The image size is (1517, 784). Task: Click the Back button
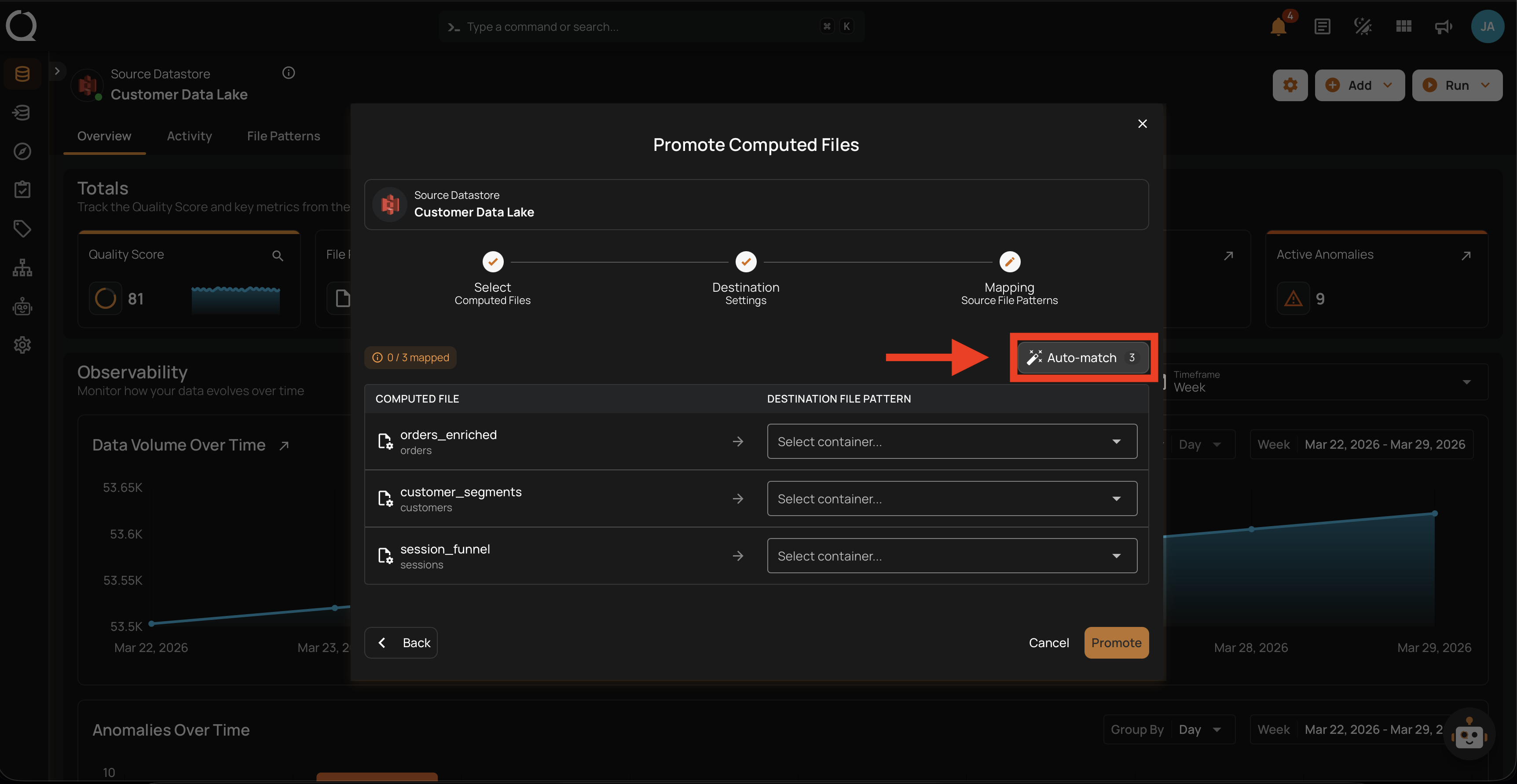pos(401,643)
